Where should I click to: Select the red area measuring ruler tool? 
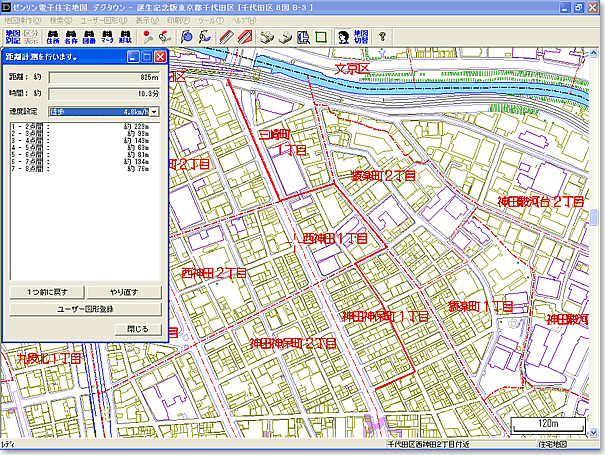pos(245,37)
